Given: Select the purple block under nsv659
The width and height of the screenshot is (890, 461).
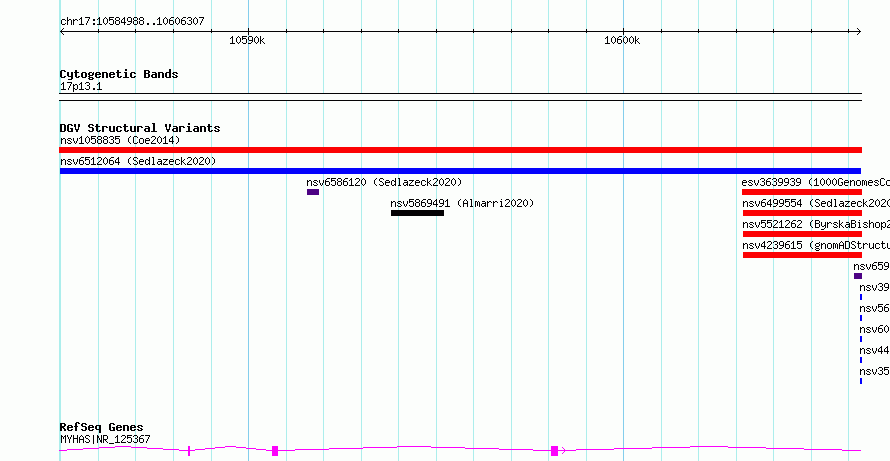Looking at the screenshot, I should pyautogui.click(x=858, y=276).
